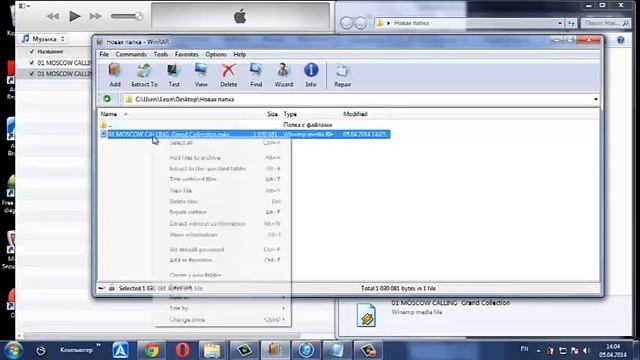Click the iTunes horizontal scrollbar
640x360 pixels.
coord(161,336)
